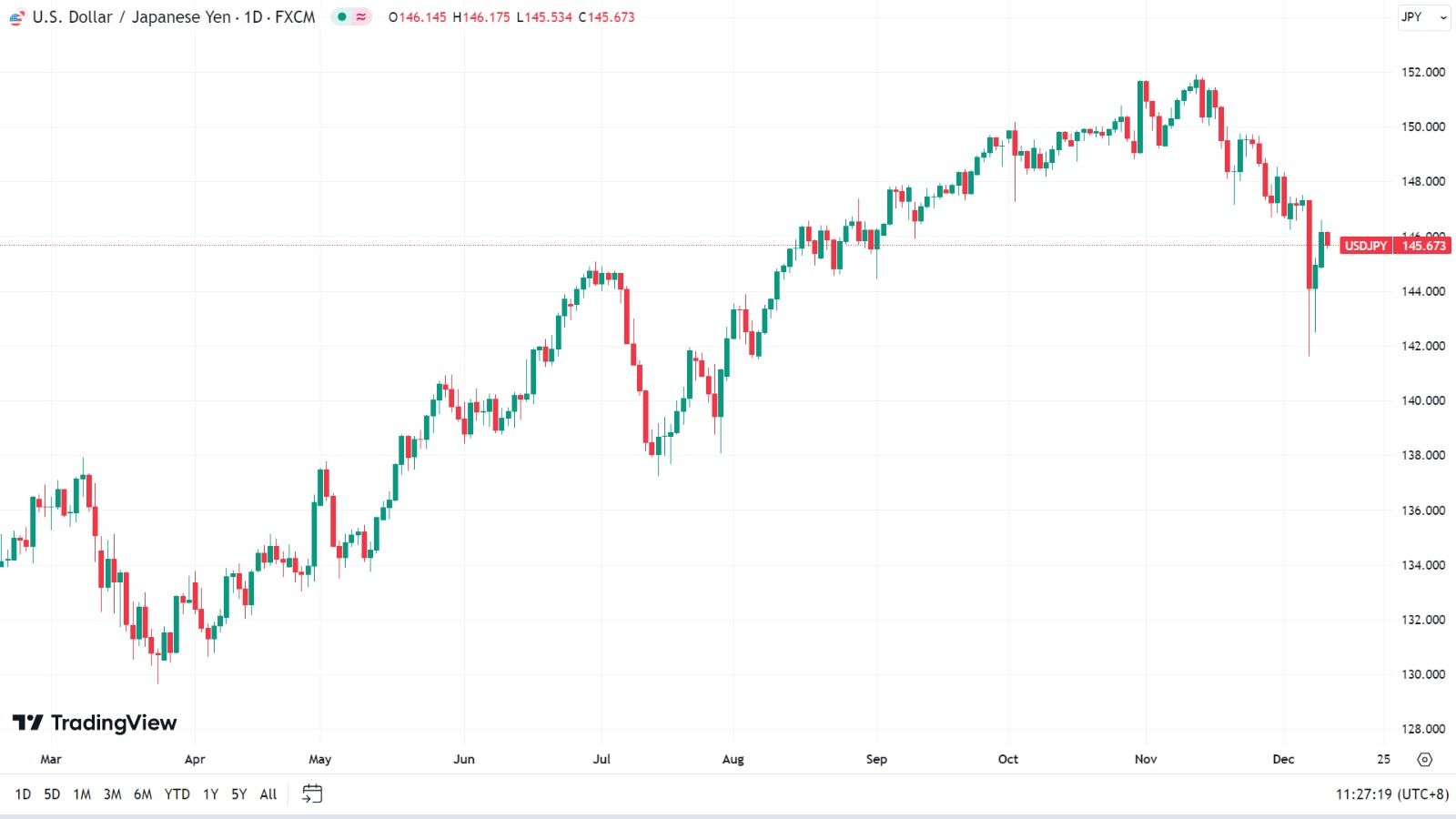Click the Jul label on the time axis

click(x=602, y=759)
